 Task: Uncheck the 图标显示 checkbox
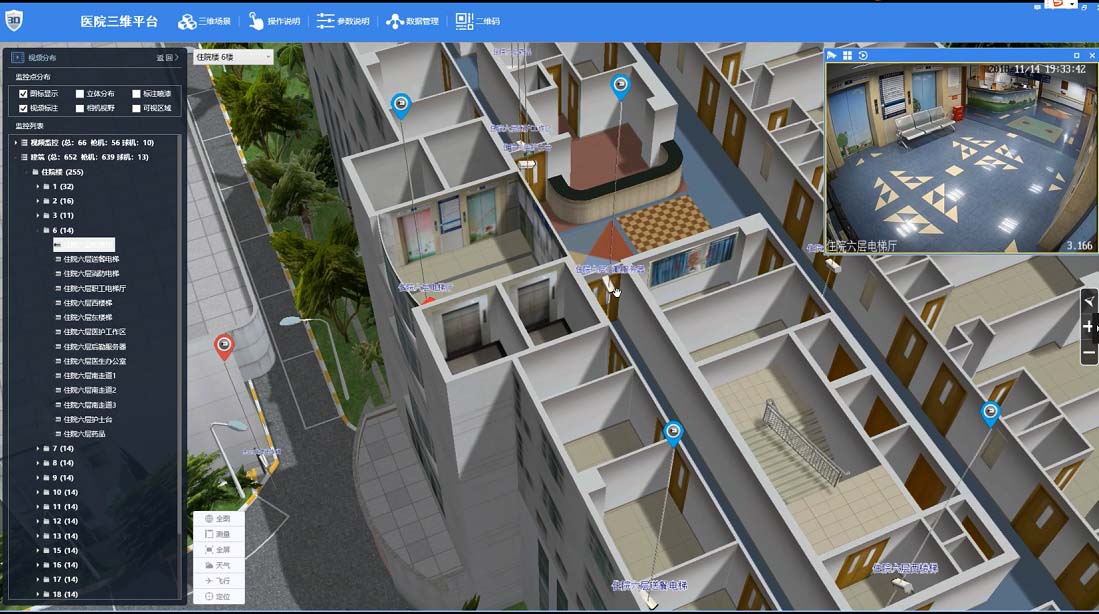coord(23,94)
